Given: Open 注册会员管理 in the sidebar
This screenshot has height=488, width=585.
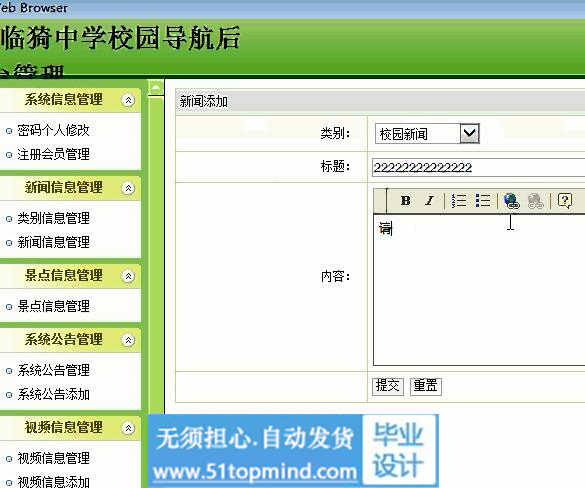Looking at the screenshot, I should pos(53,154).
